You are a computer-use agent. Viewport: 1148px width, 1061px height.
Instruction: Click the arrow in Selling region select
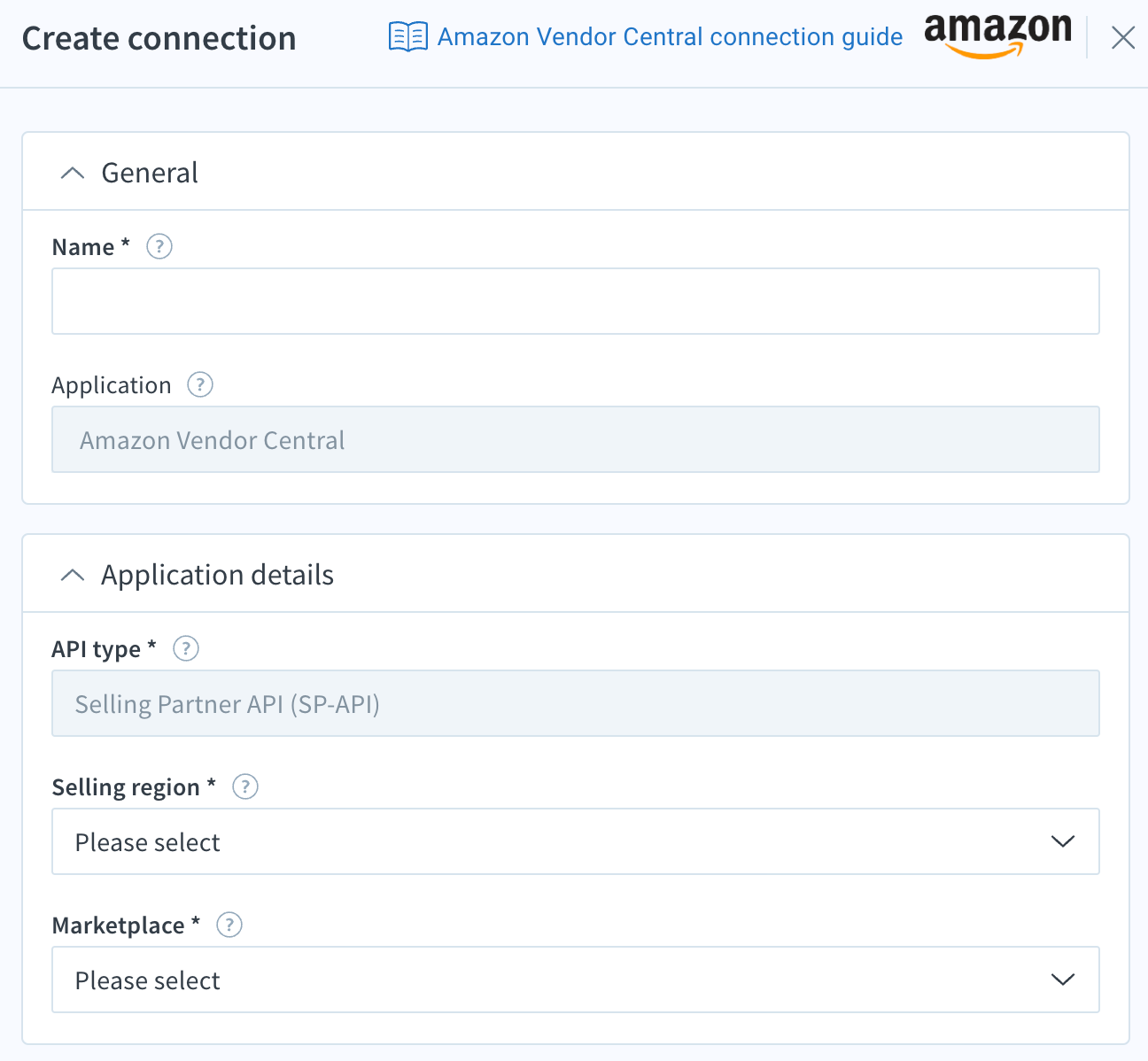click(1063, 841)
